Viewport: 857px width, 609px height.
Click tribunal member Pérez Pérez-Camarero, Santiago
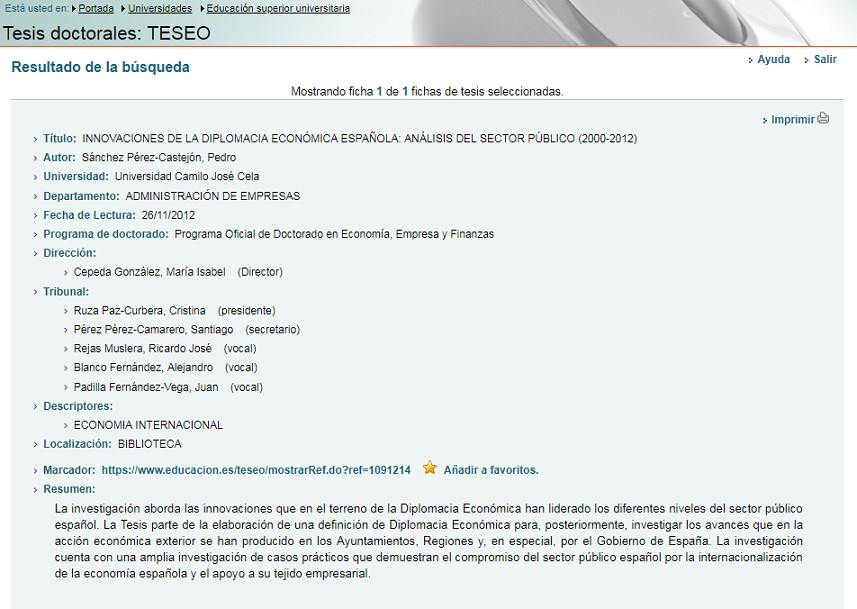154,330
